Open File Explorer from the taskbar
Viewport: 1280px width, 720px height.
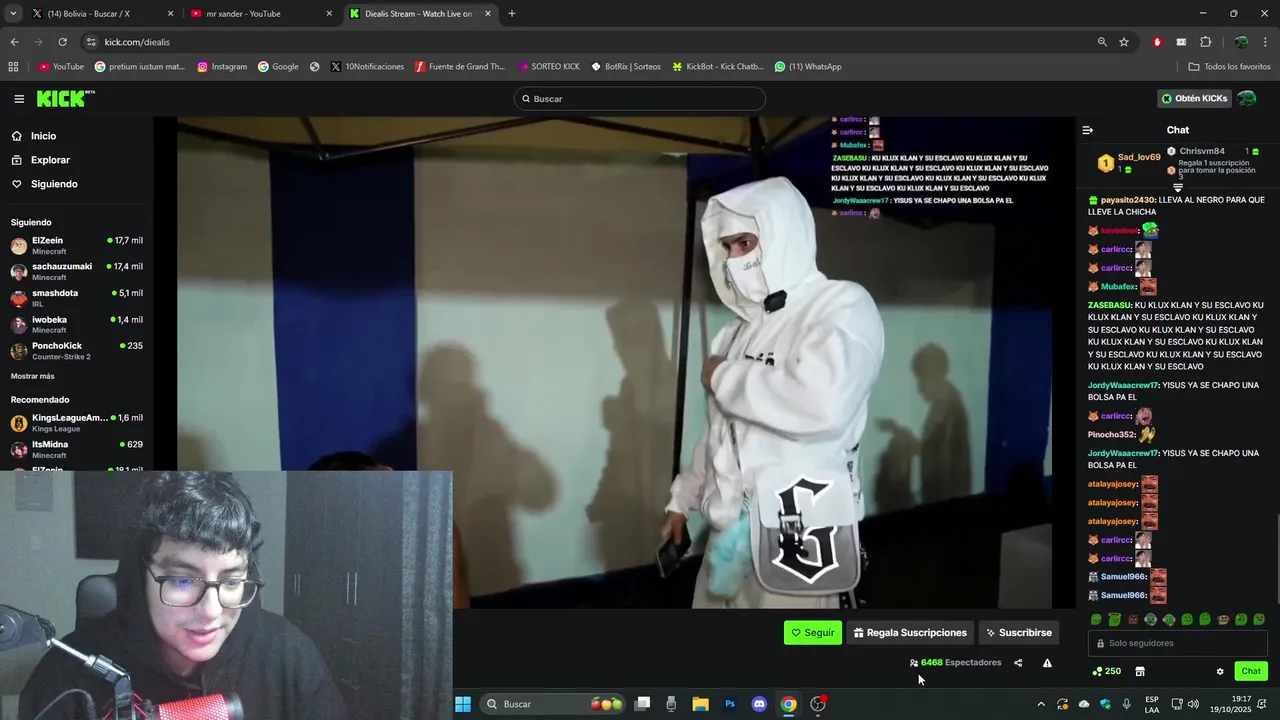point(700,704)
